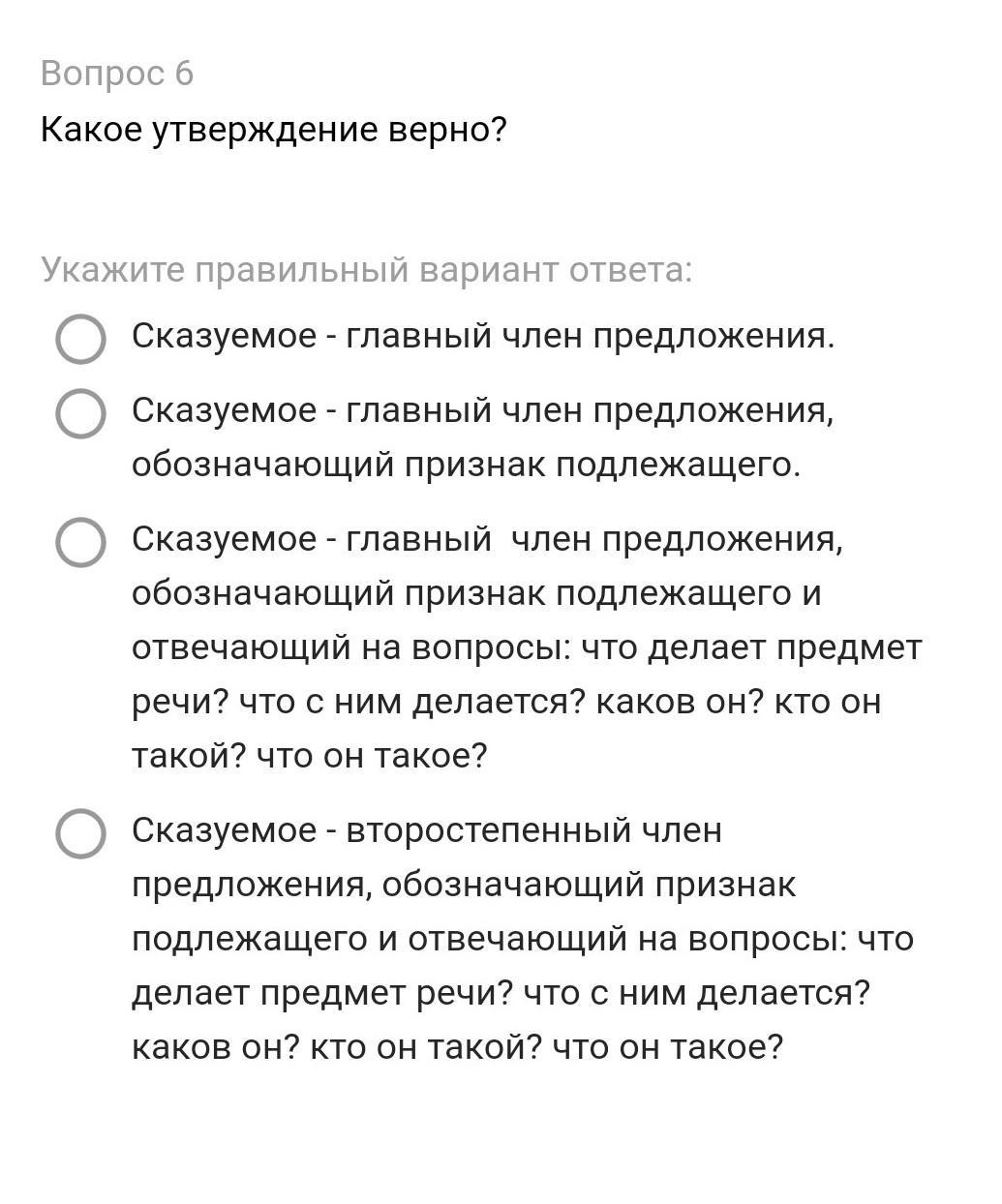
Task: Click the line 'обозначающий признак подлежащего.'
Action: tap(467, 466)
